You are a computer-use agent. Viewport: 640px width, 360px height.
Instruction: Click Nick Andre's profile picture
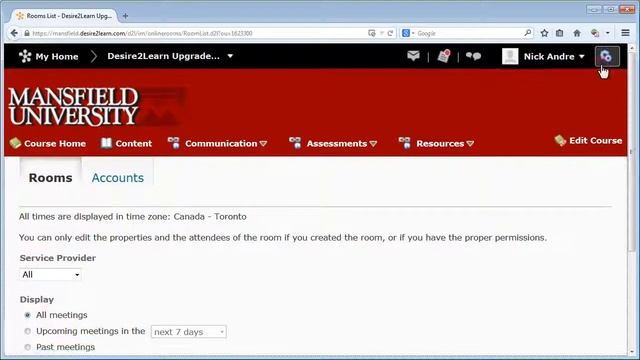click(x=510, y=56)
